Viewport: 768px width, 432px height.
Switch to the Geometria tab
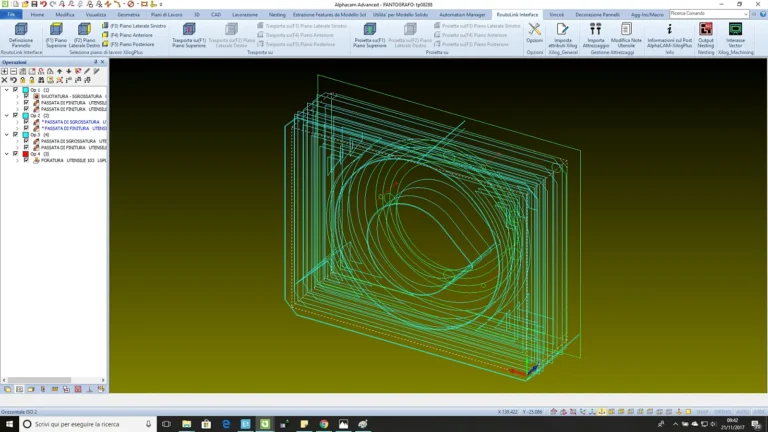(128, 15)
